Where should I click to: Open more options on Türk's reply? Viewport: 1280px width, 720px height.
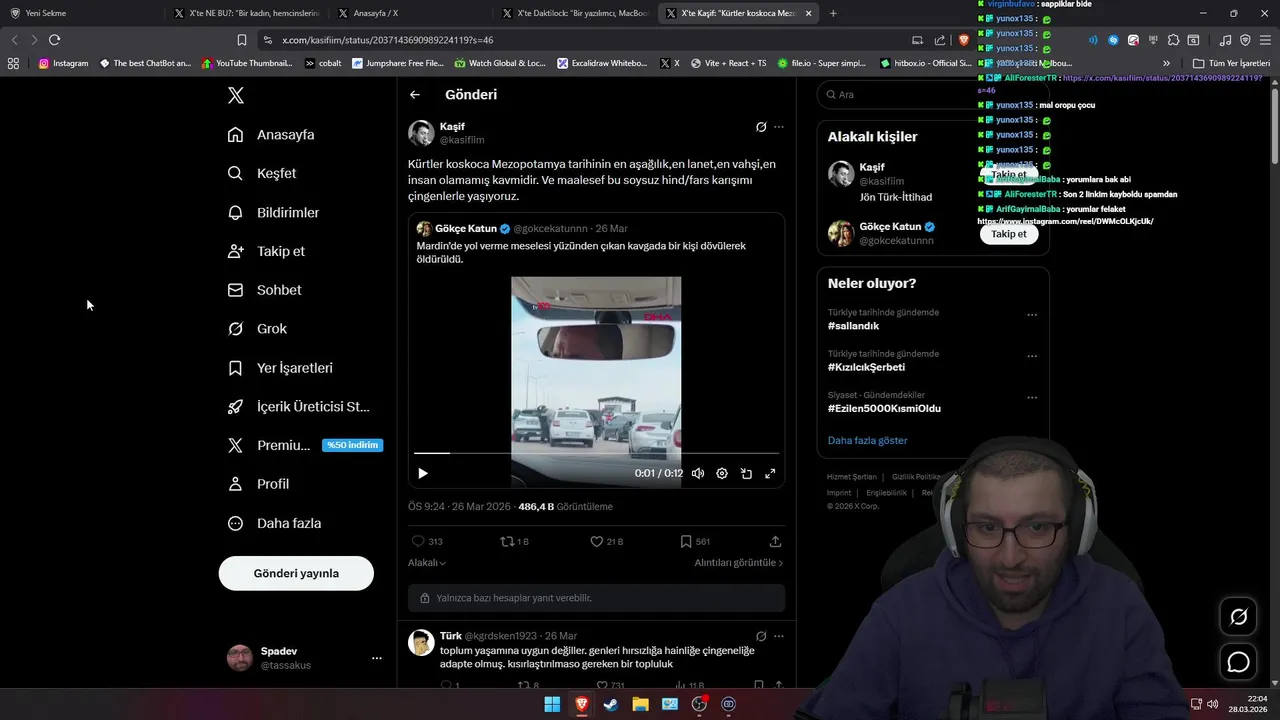click(779, 636)
